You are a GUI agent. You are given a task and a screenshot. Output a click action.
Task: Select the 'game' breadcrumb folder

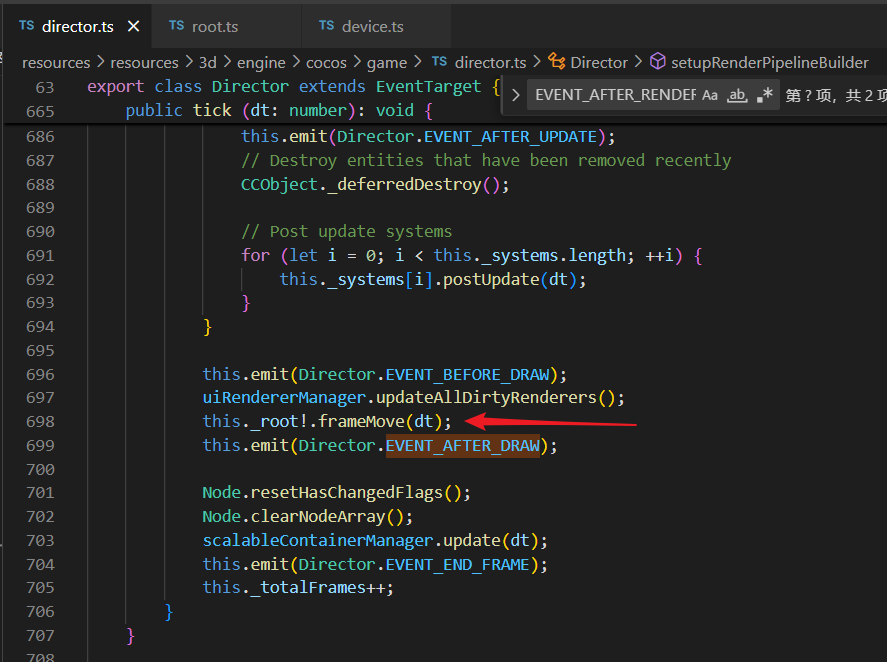pos(387,62)
